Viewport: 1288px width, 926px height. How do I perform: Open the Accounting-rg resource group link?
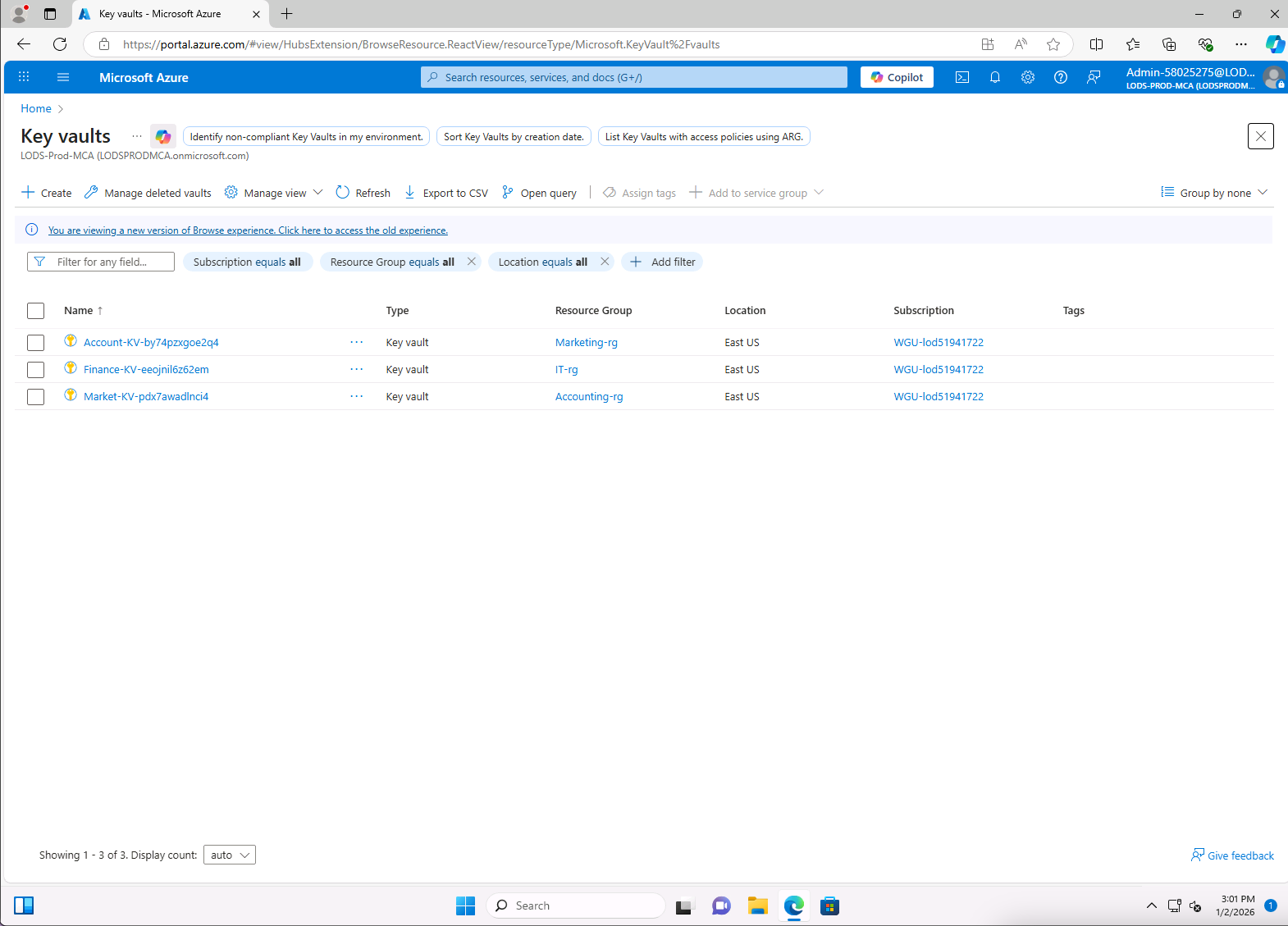[x=589, y=397]
